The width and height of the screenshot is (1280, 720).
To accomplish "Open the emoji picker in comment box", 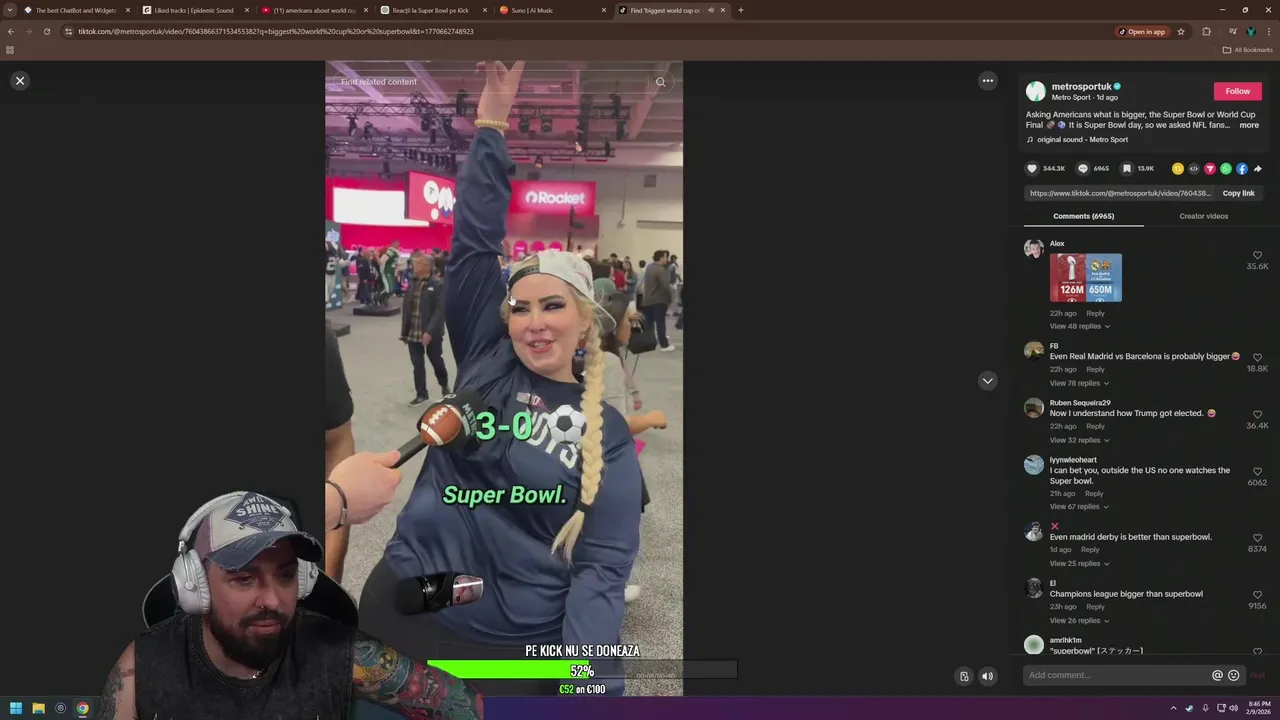I will [1233, 675].
